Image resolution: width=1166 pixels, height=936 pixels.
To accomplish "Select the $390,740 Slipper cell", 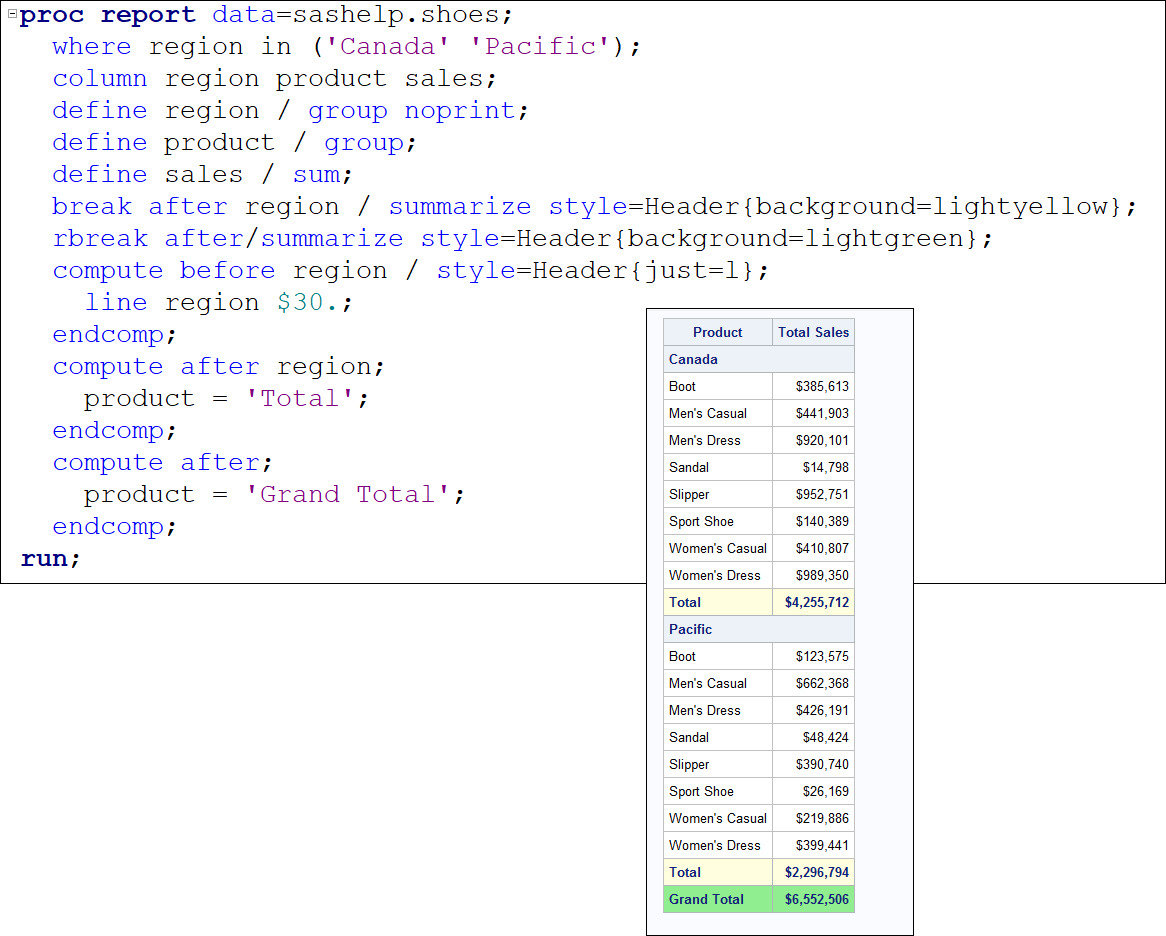I will pyautogui.click(x=814, y=764).
